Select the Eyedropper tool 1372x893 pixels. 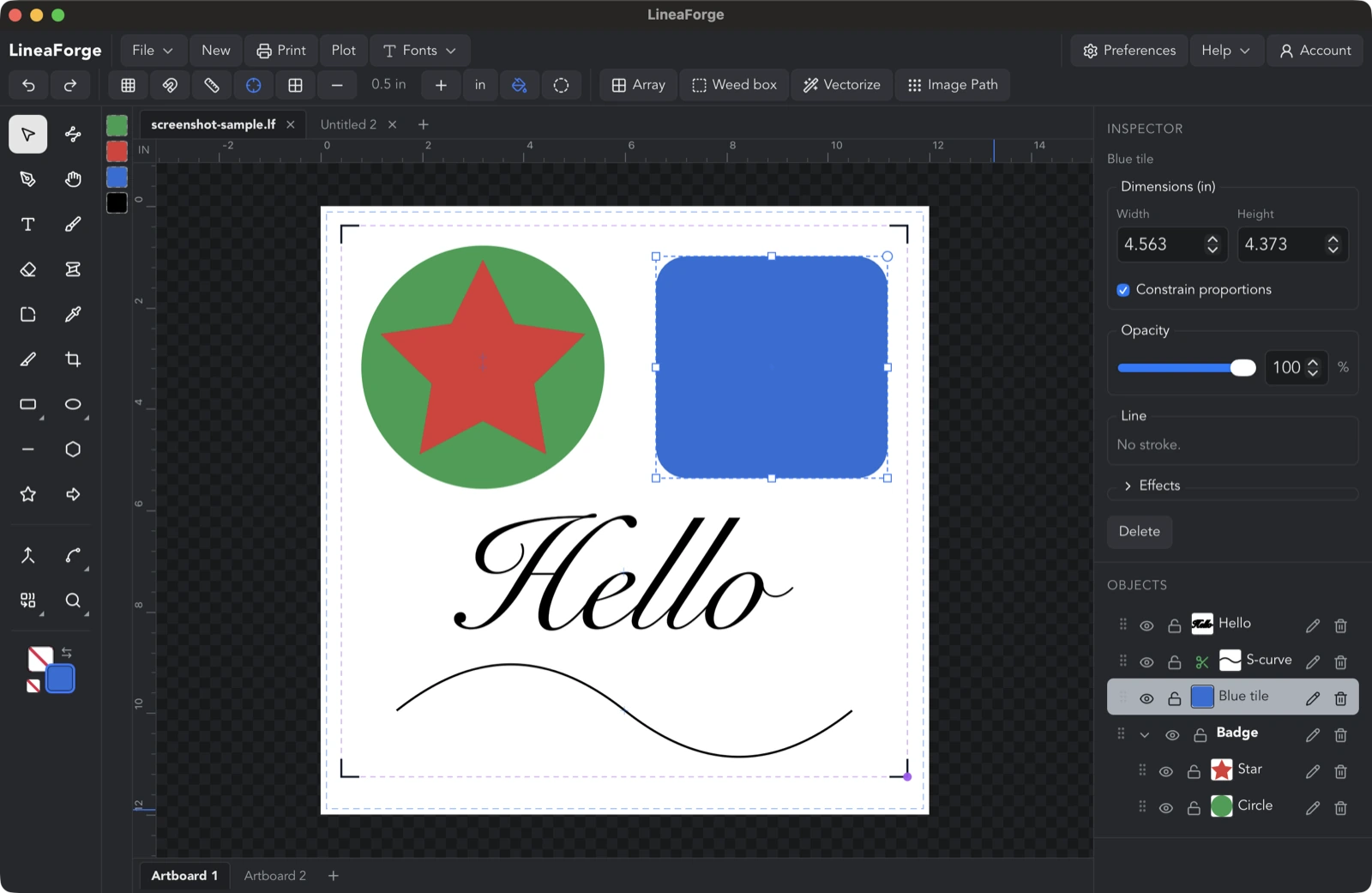pyautogui.click(x=73, y=314)
